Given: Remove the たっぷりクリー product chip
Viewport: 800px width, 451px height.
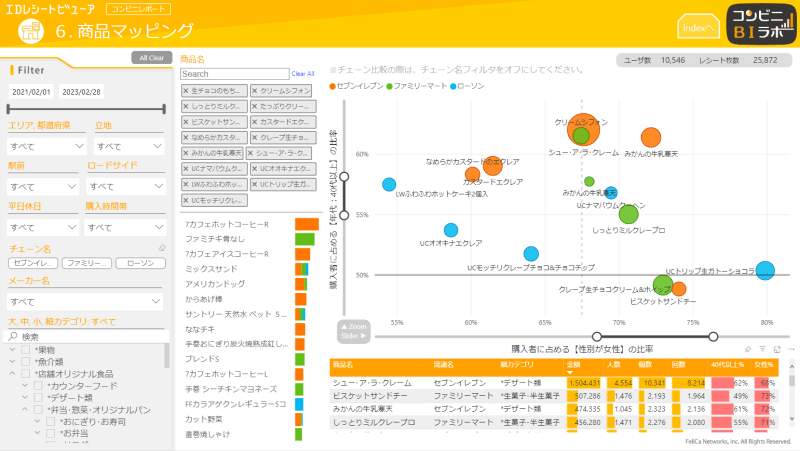Looking at the screenshot, I should (255, 107).
